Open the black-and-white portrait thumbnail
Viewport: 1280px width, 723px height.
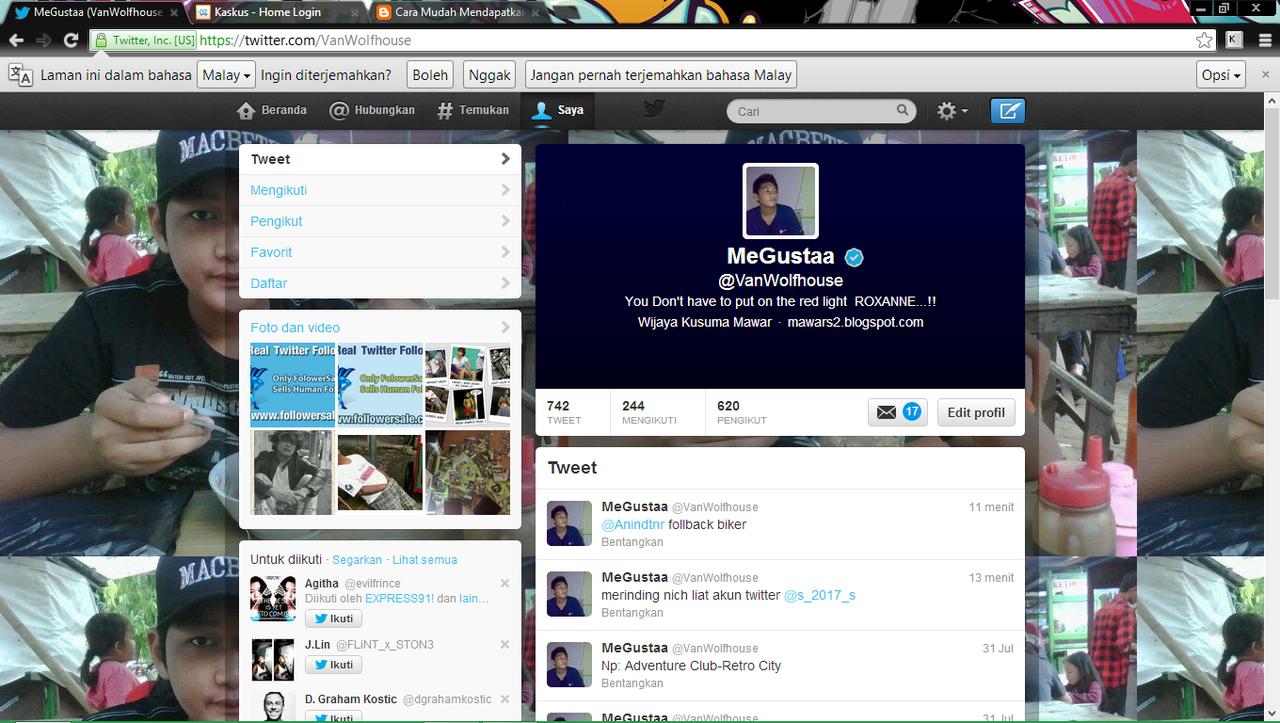pos(292,473)
